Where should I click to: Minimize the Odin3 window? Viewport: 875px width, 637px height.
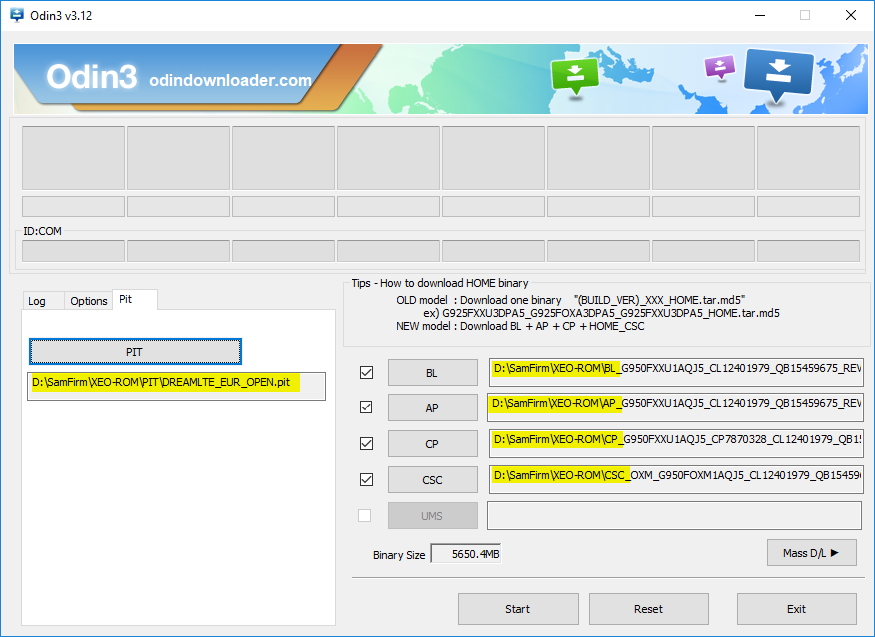759,15
